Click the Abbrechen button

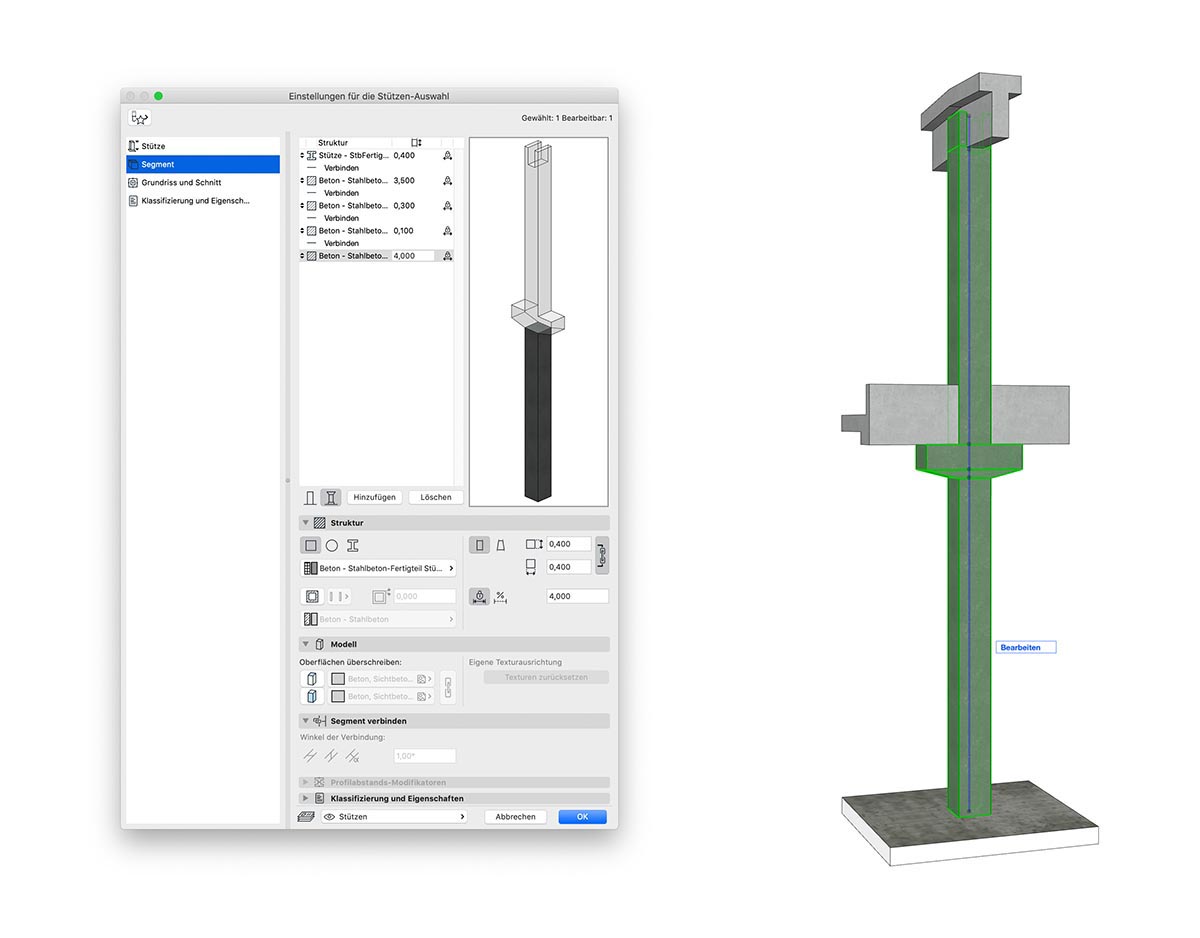tap(516, 817)
